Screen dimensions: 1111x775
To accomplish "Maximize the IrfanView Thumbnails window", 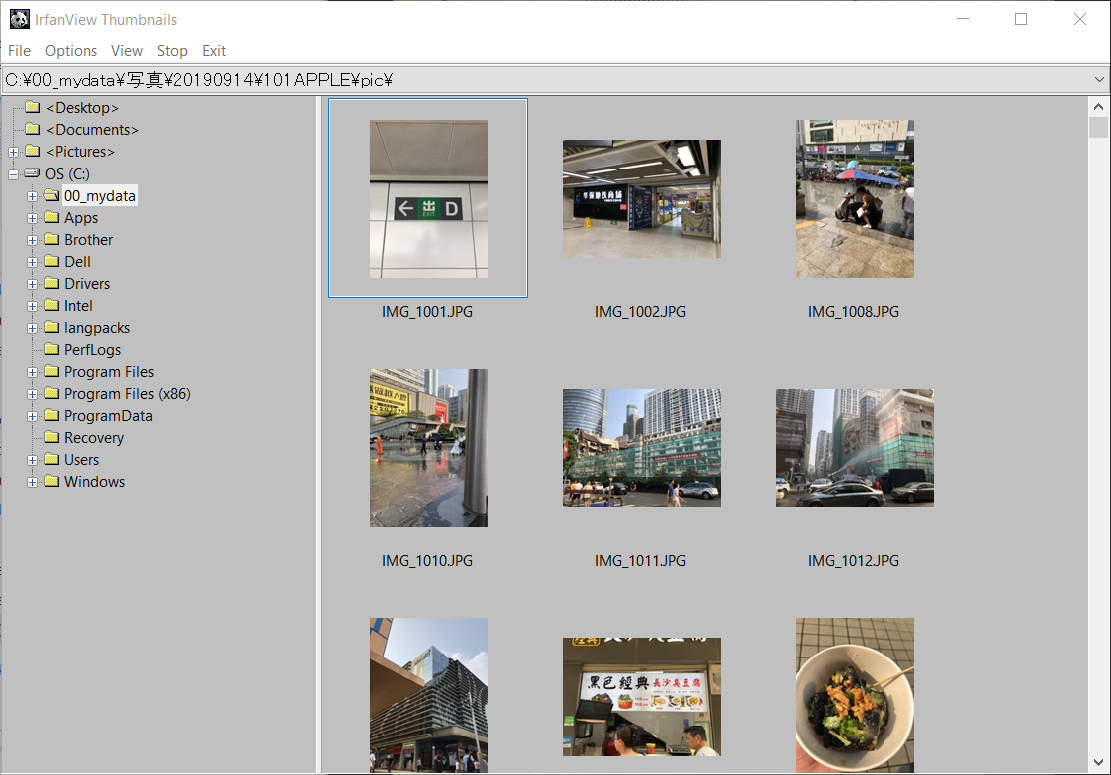I will point(1021,19).
